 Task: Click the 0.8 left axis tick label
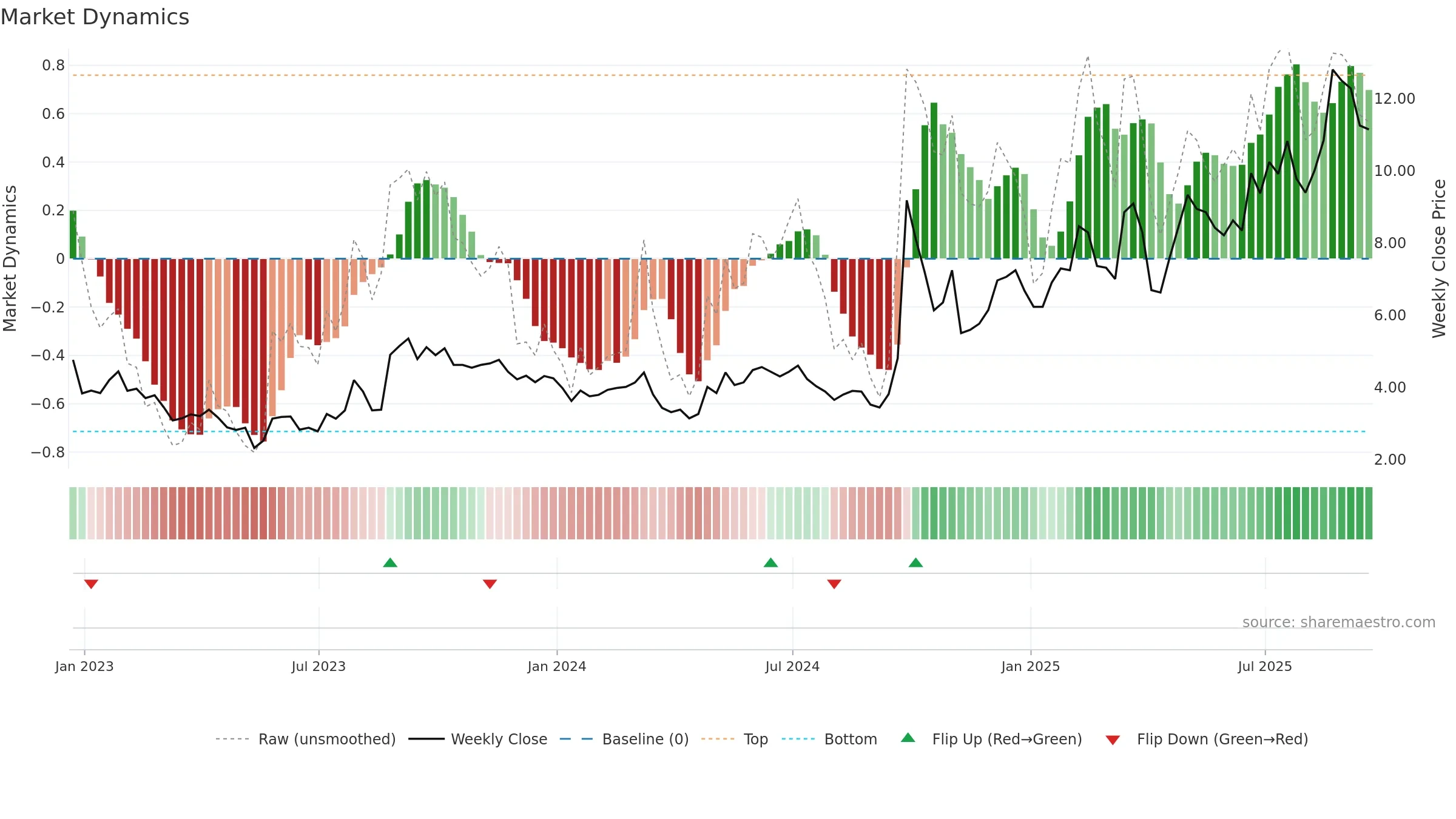[53, 65]
